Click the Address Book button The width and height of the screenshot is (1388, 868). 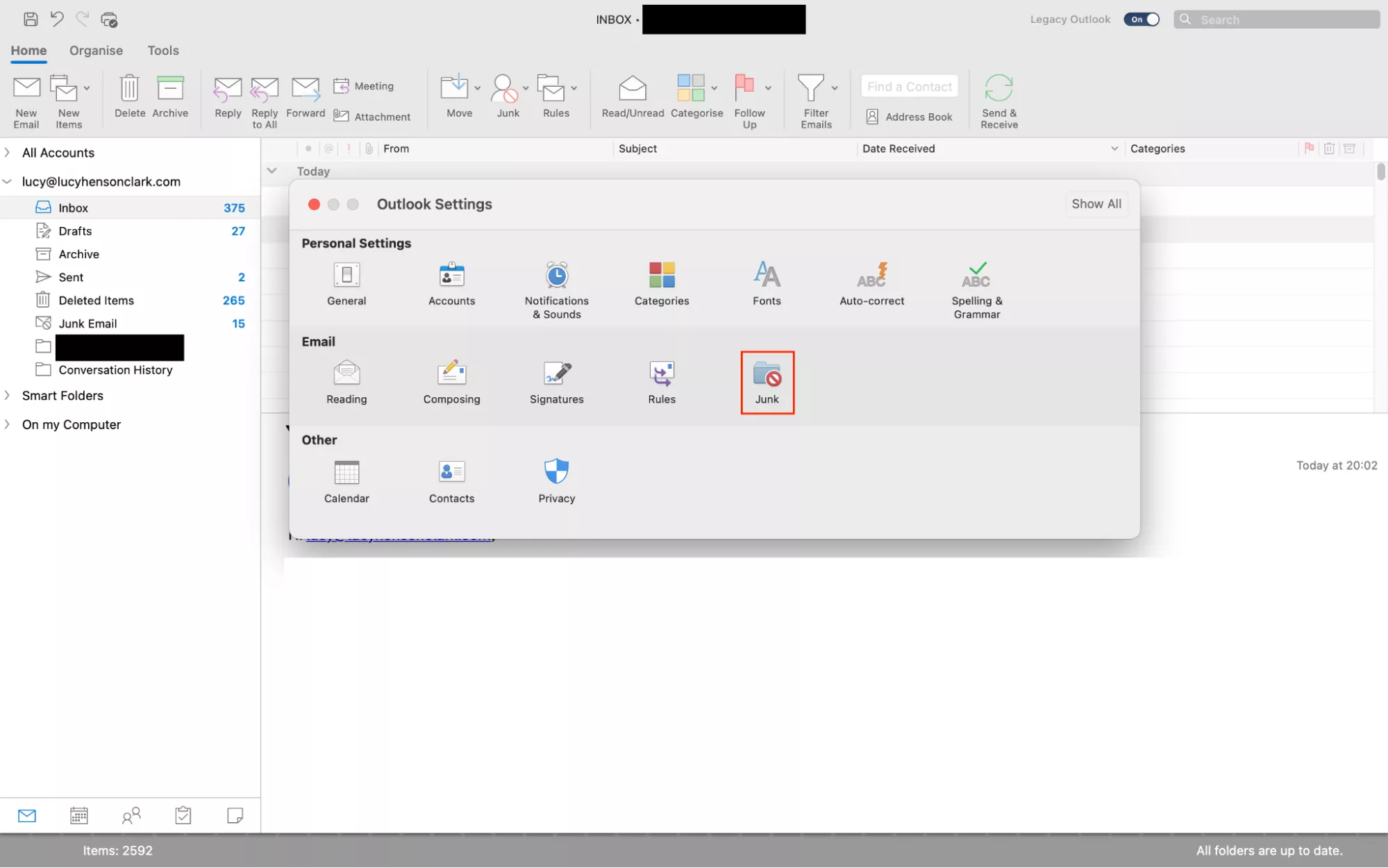click(x=909, y=117)
